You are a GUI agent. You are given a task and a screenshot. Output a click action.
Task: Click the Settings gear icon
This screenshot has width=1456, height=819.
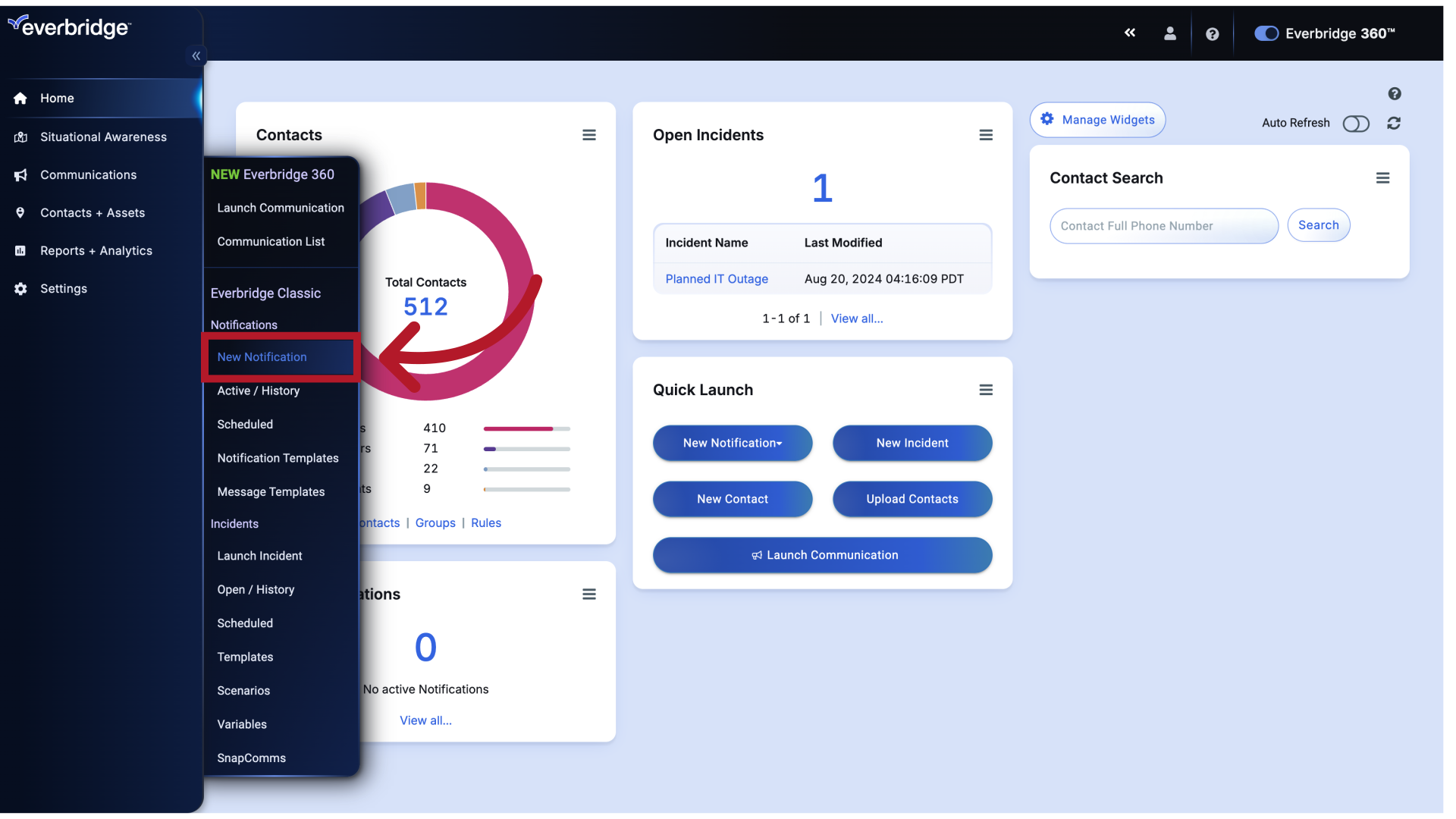click(20, 289)
